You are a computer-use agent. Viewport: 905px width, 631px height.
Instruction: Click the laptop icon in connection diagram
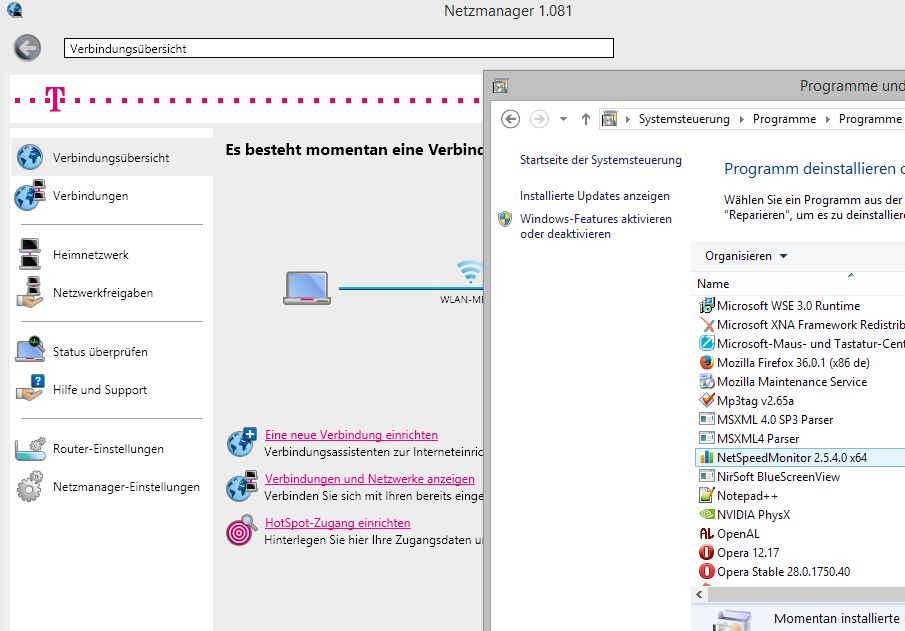pos(307,288)
